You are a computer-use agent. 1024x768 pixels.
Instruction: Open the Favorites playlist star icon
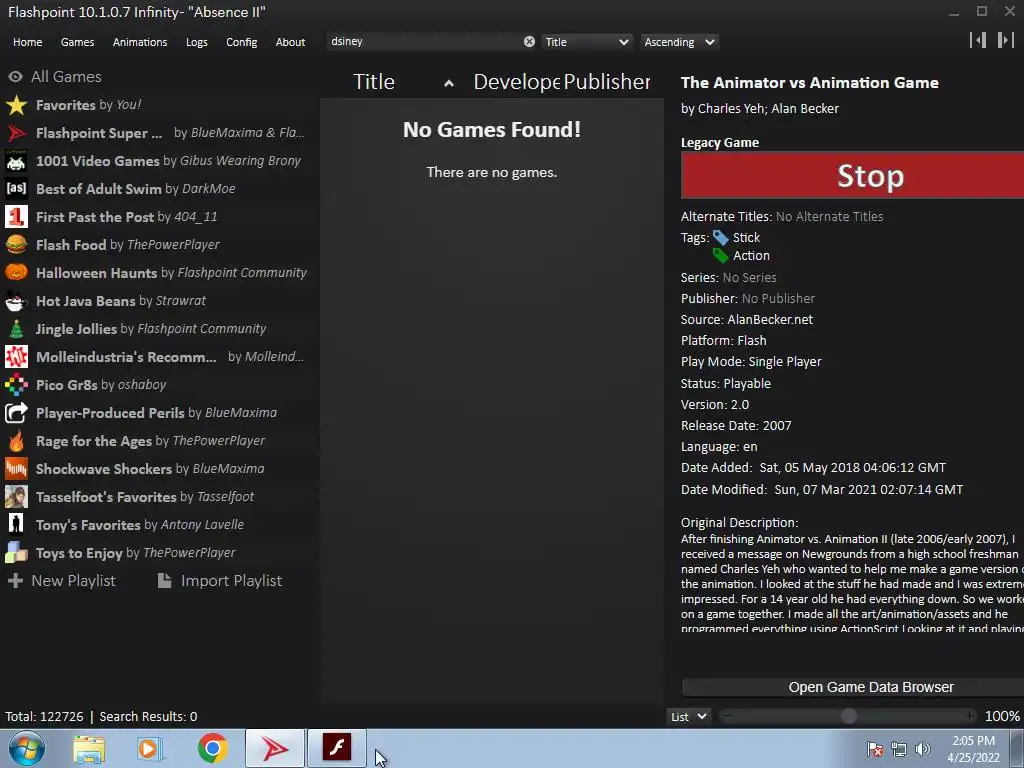pos(16,105)
